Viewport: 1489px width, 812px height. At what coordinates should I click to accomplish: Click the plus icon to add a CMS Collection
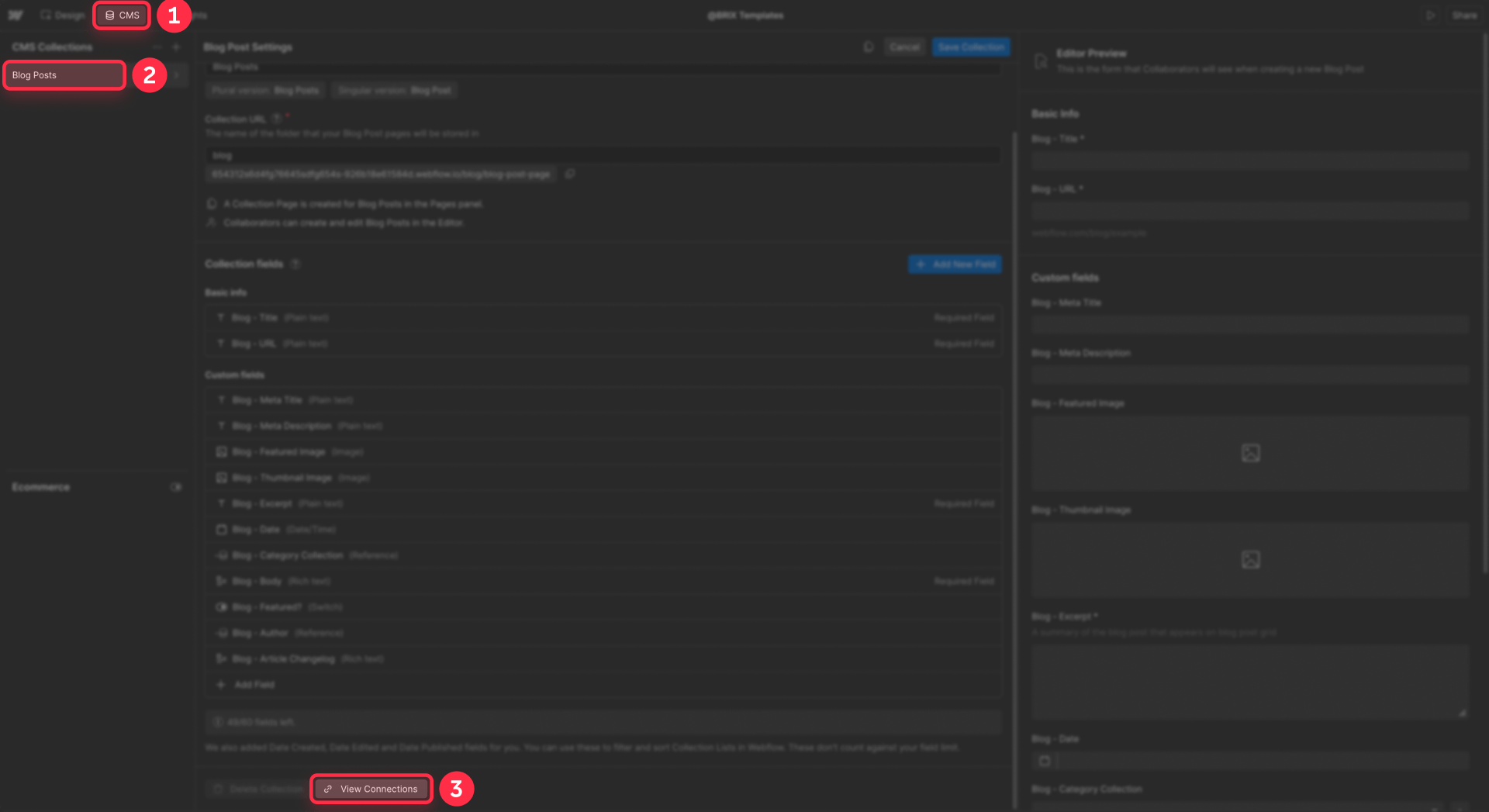point(177,47)
